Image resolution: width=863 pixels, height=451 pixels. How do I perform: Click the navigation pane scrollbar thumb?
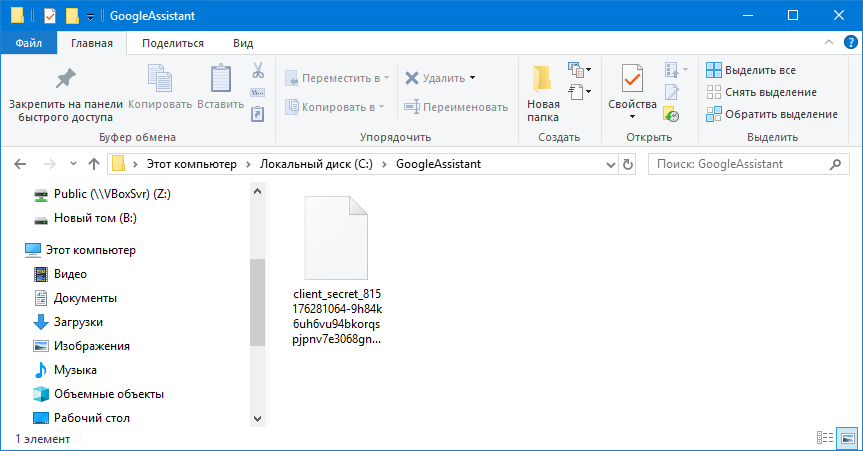tap(258, 302)
